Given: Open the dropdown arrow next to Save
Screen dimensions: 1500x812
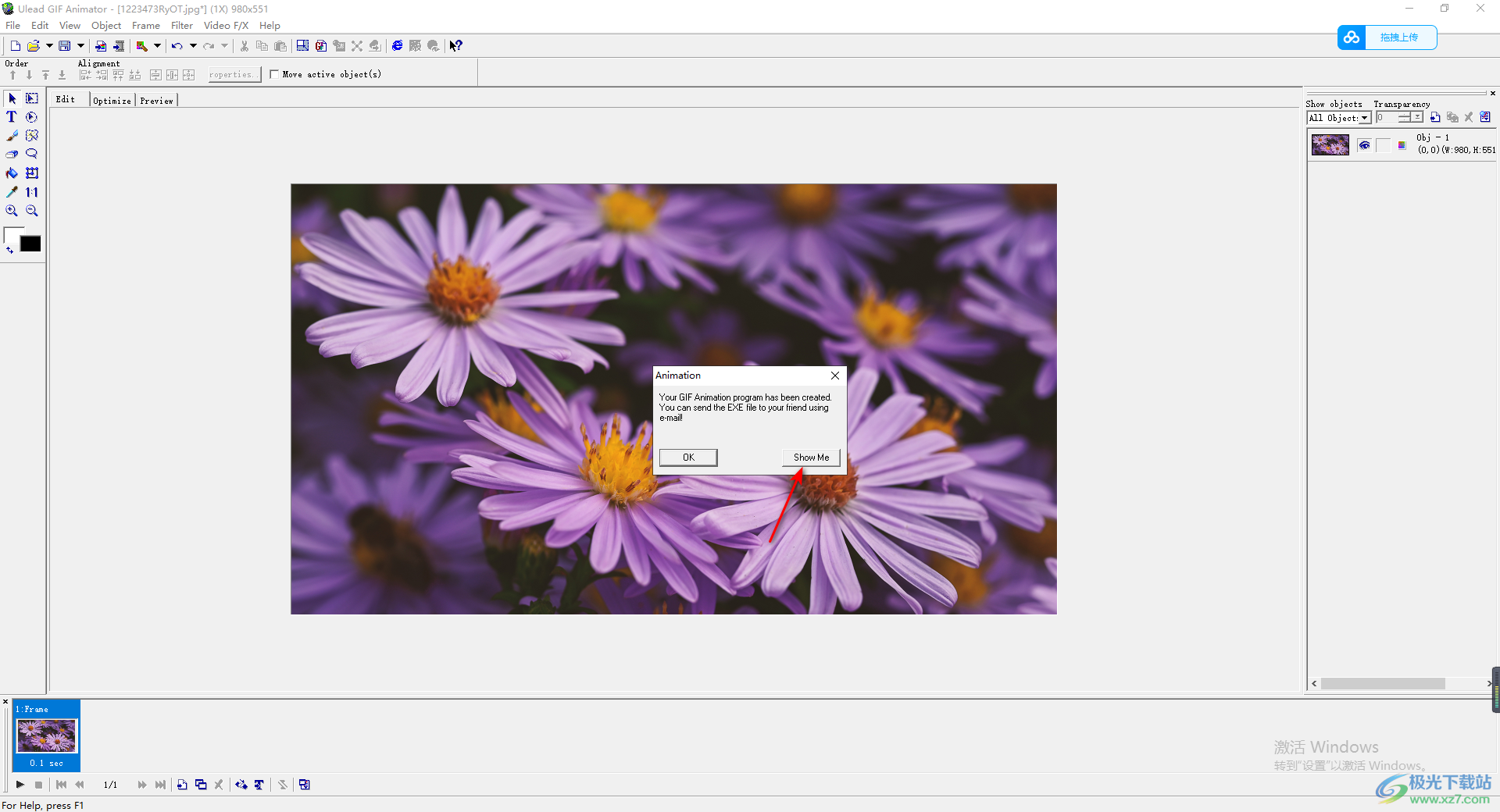Looking at the screenshot, I should coord(80,46).
